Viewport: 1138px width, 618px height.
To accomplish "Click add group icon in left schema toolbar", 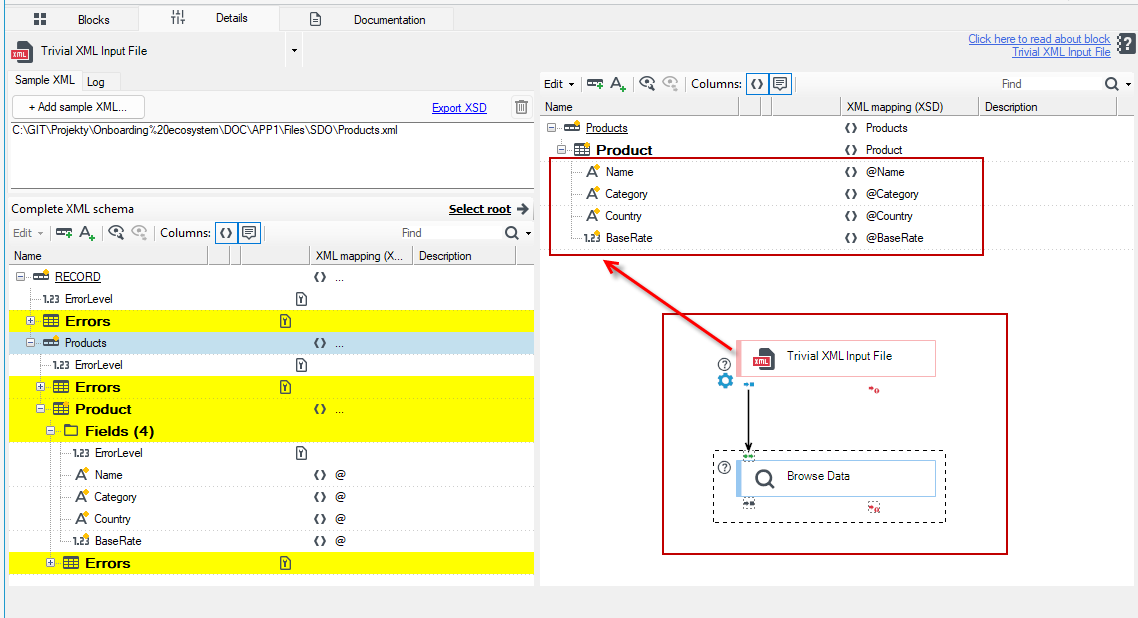I will point(64,233).
